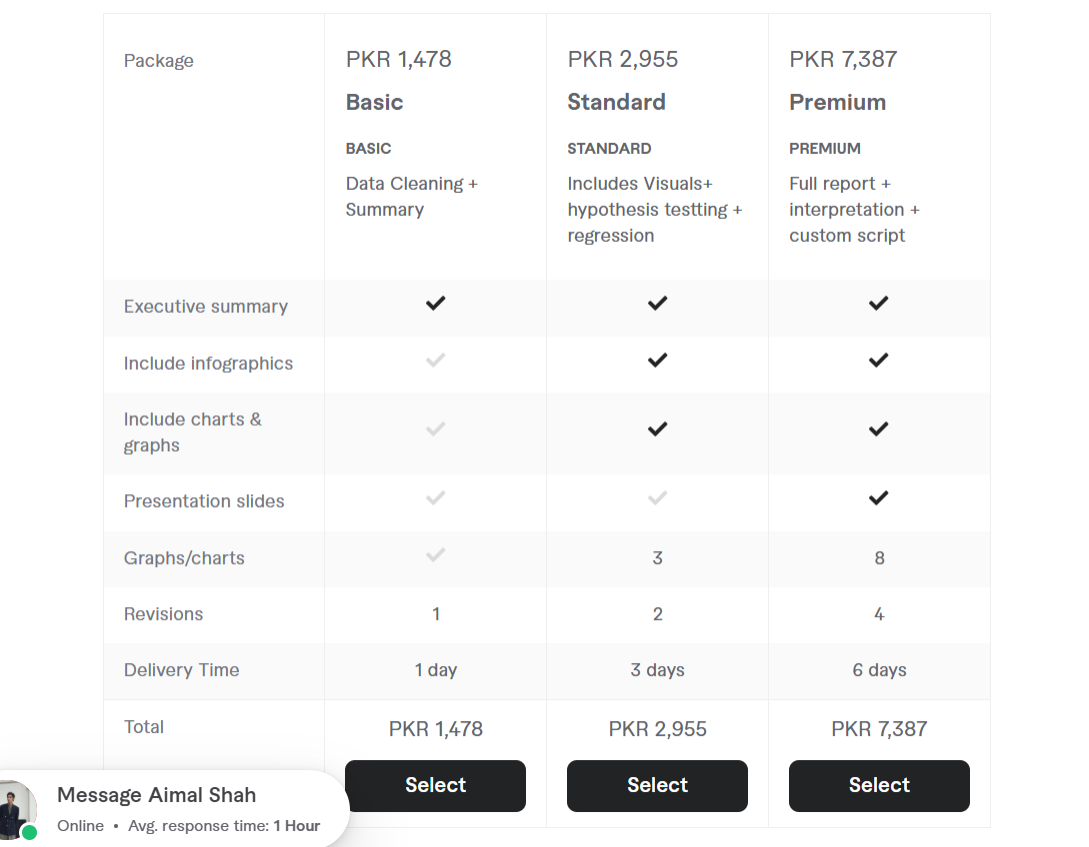This screenshot has width=1089, height=847.
Task: Click the charts & graphs checkmark under Premium
Action: point(879,429)
